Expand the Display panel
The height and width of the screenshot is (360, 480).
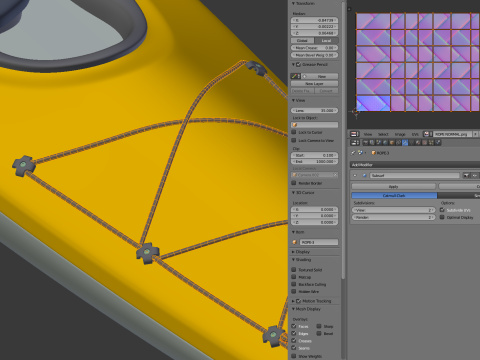click(x=293, y=252)
